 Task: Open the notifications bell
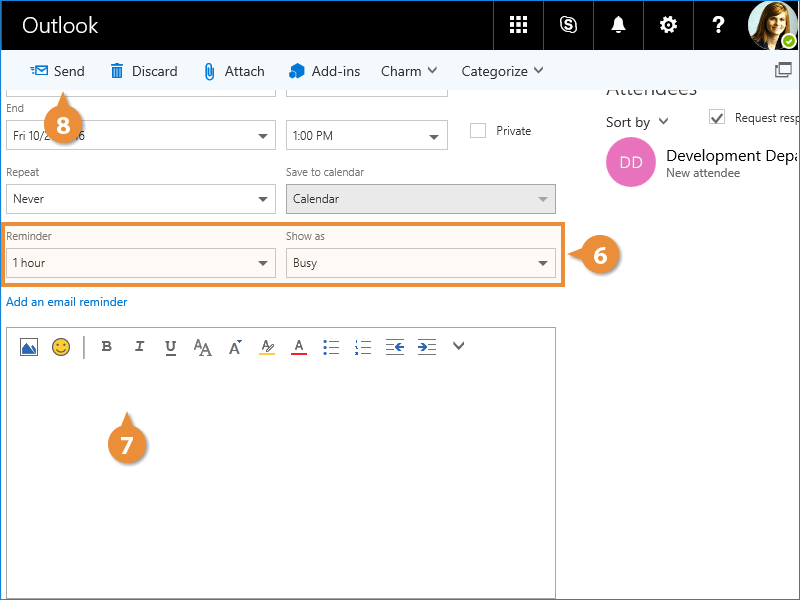point(618,25)
